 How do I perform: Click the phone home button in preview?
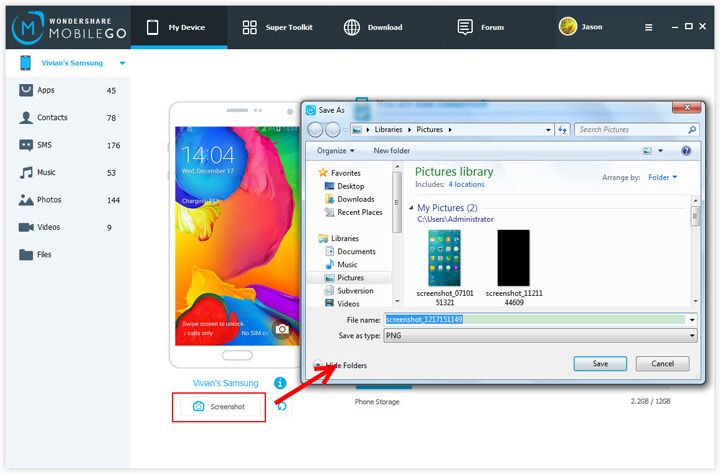[237, 355]
